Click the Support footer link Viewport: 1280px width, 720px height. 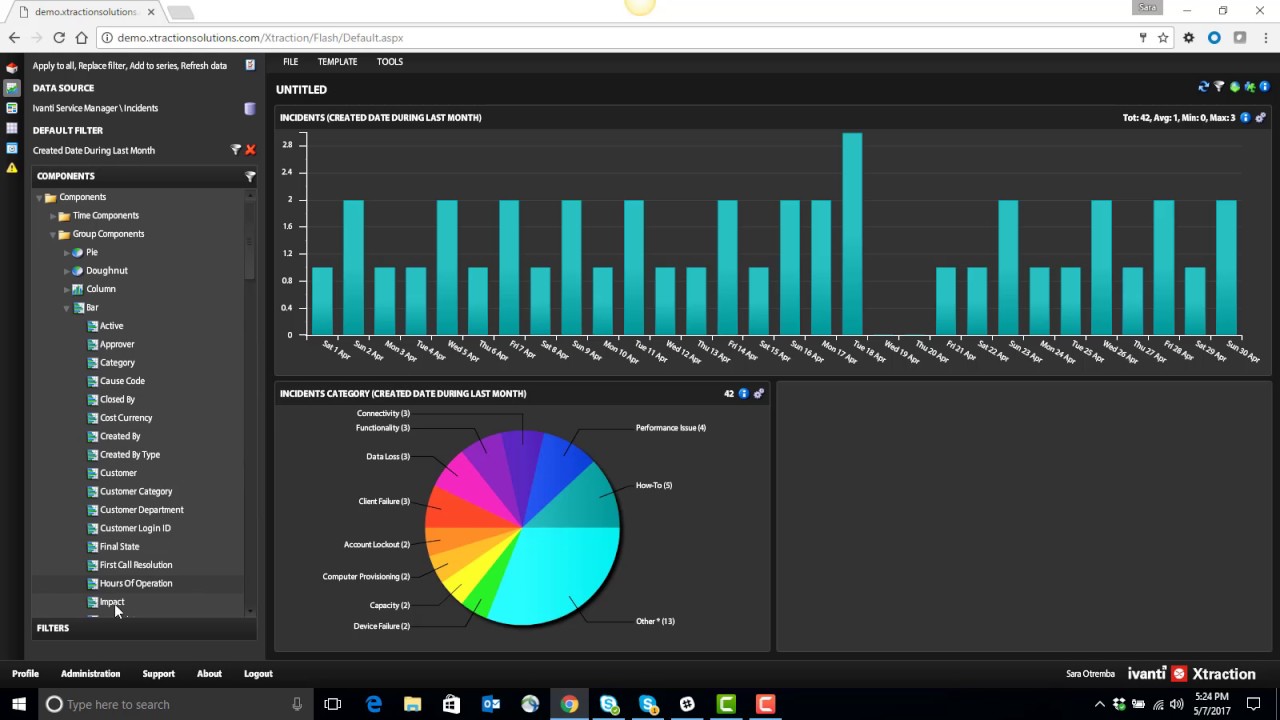coord(158,674)
